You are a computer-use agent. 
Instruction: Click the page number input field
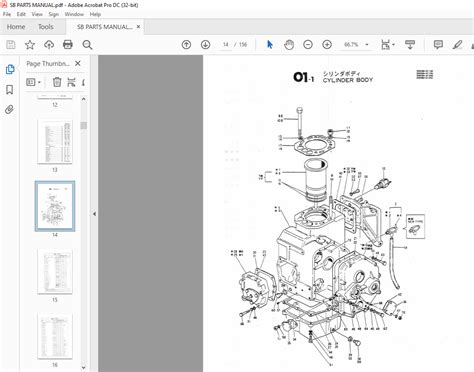226,45
